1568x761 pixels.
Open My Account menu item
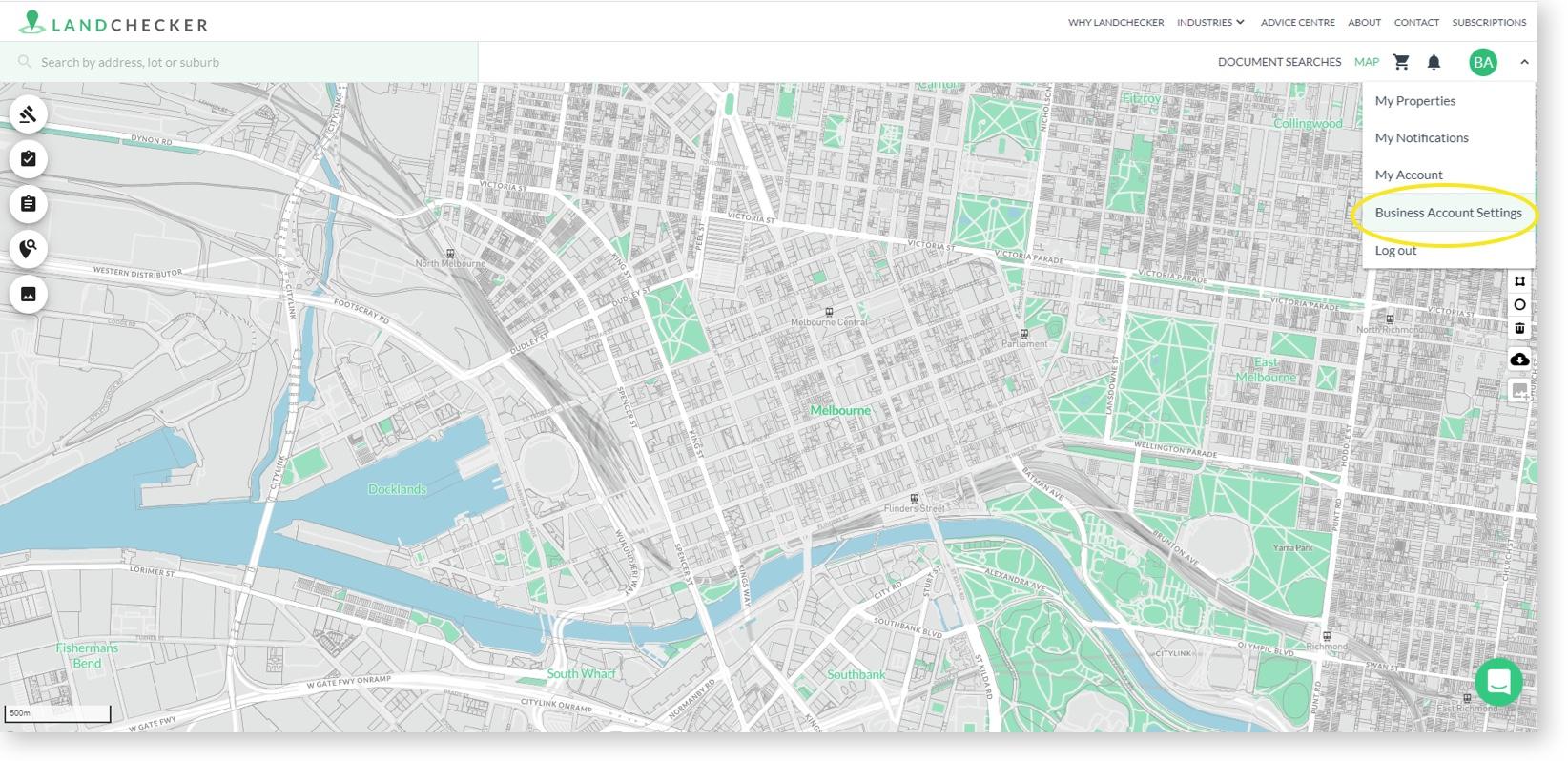[x=1449, y=175]
